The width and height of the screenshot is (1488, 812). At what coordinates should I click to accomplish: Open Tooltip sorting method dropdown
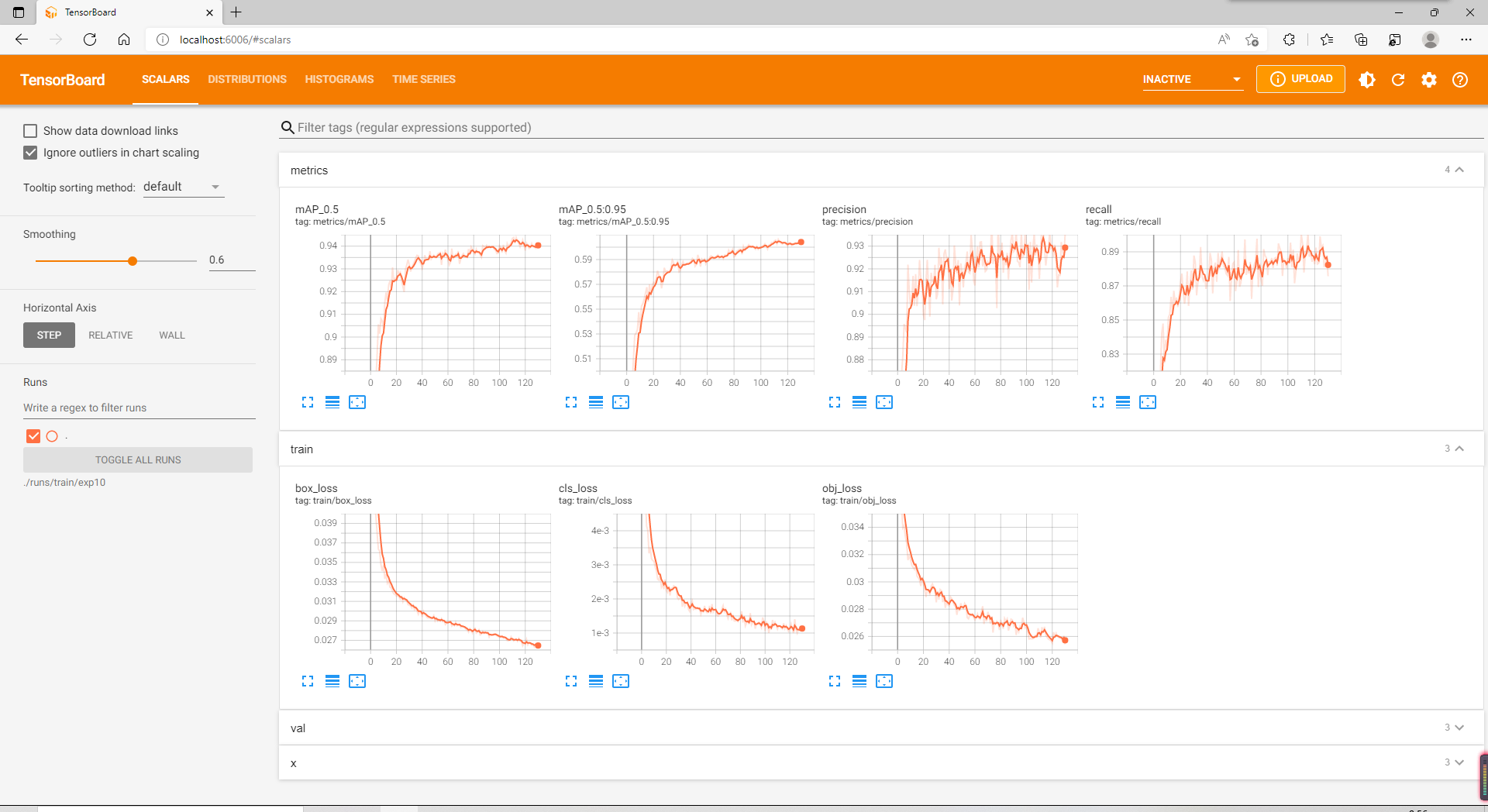(183, 187)
